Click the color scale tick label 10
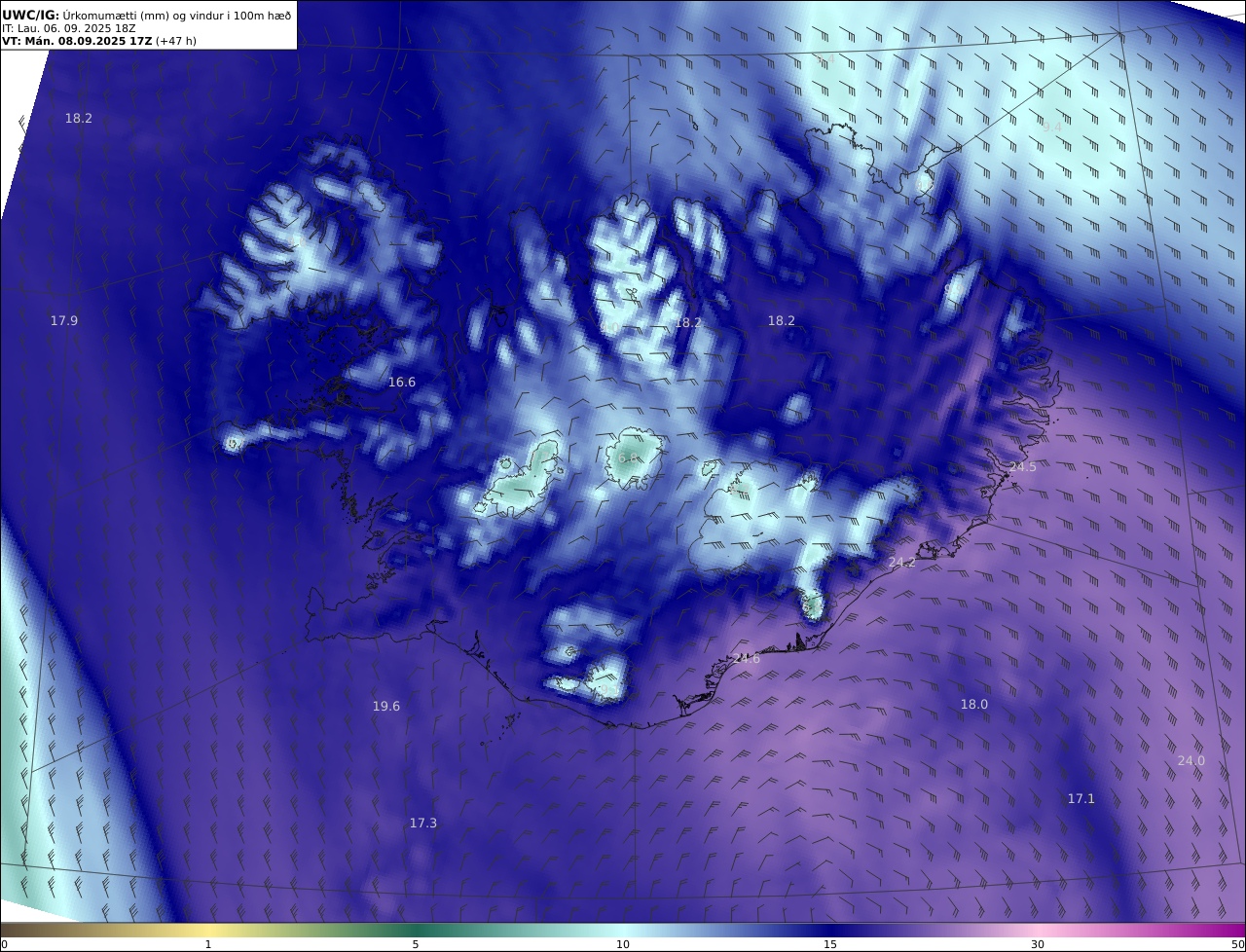Screen dimensions: 1246x952 click(623, 944)
